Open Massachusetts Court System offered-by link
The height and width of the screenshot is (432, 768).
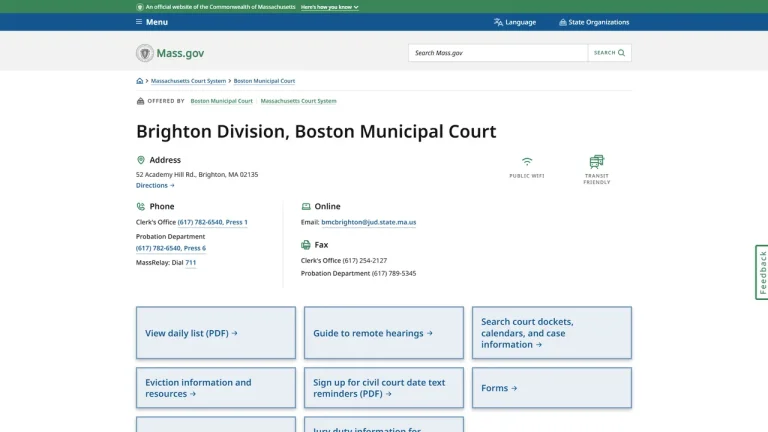(298, 101)
